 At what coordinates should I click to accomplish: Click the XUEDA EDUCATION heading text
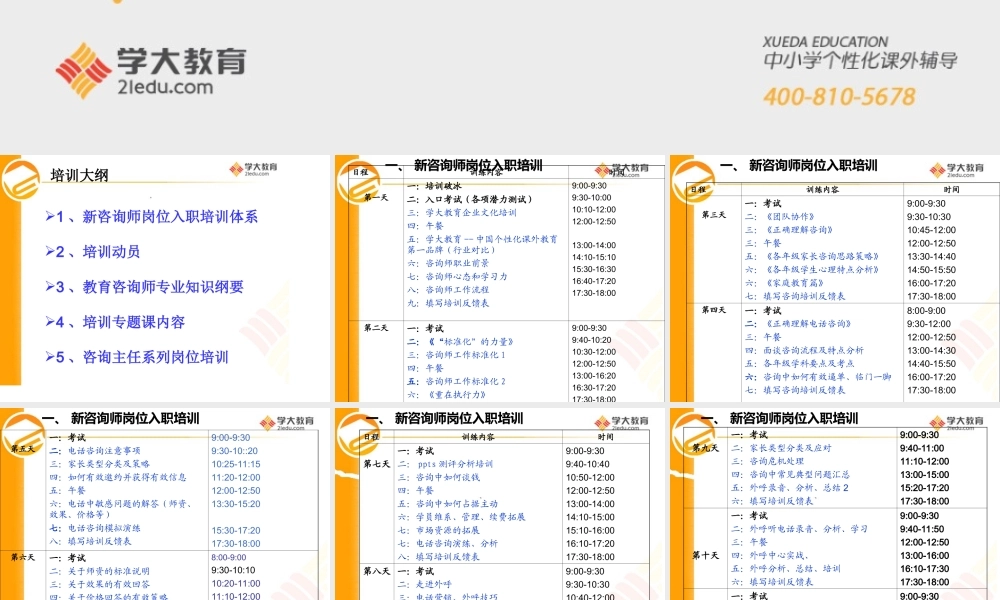pyautogui.click(x=825, y=42)
